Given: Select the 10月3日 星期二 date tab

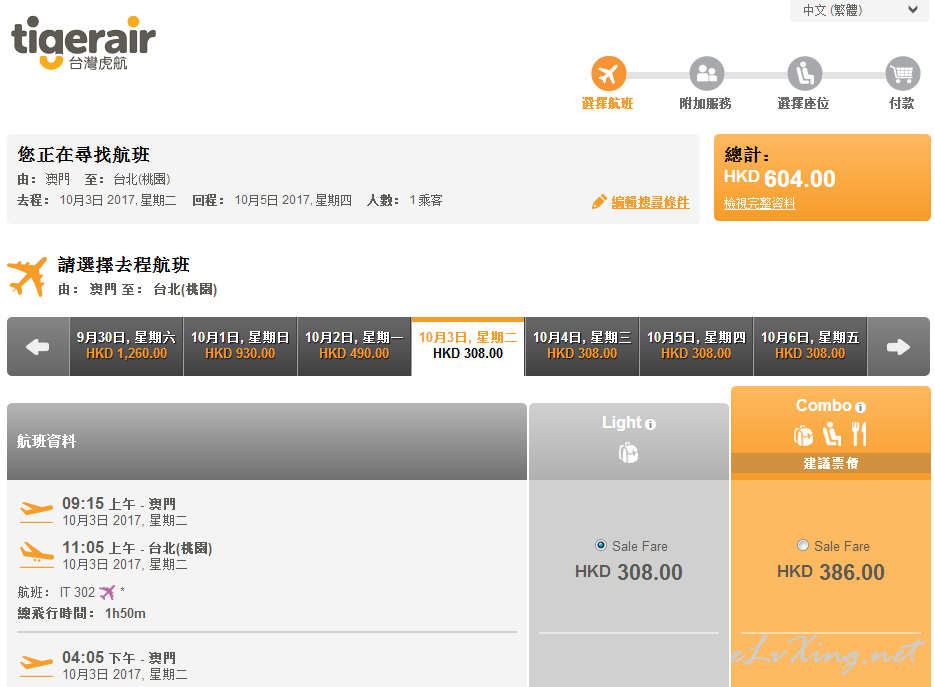Looking at the screenshot, I should 468,346.
